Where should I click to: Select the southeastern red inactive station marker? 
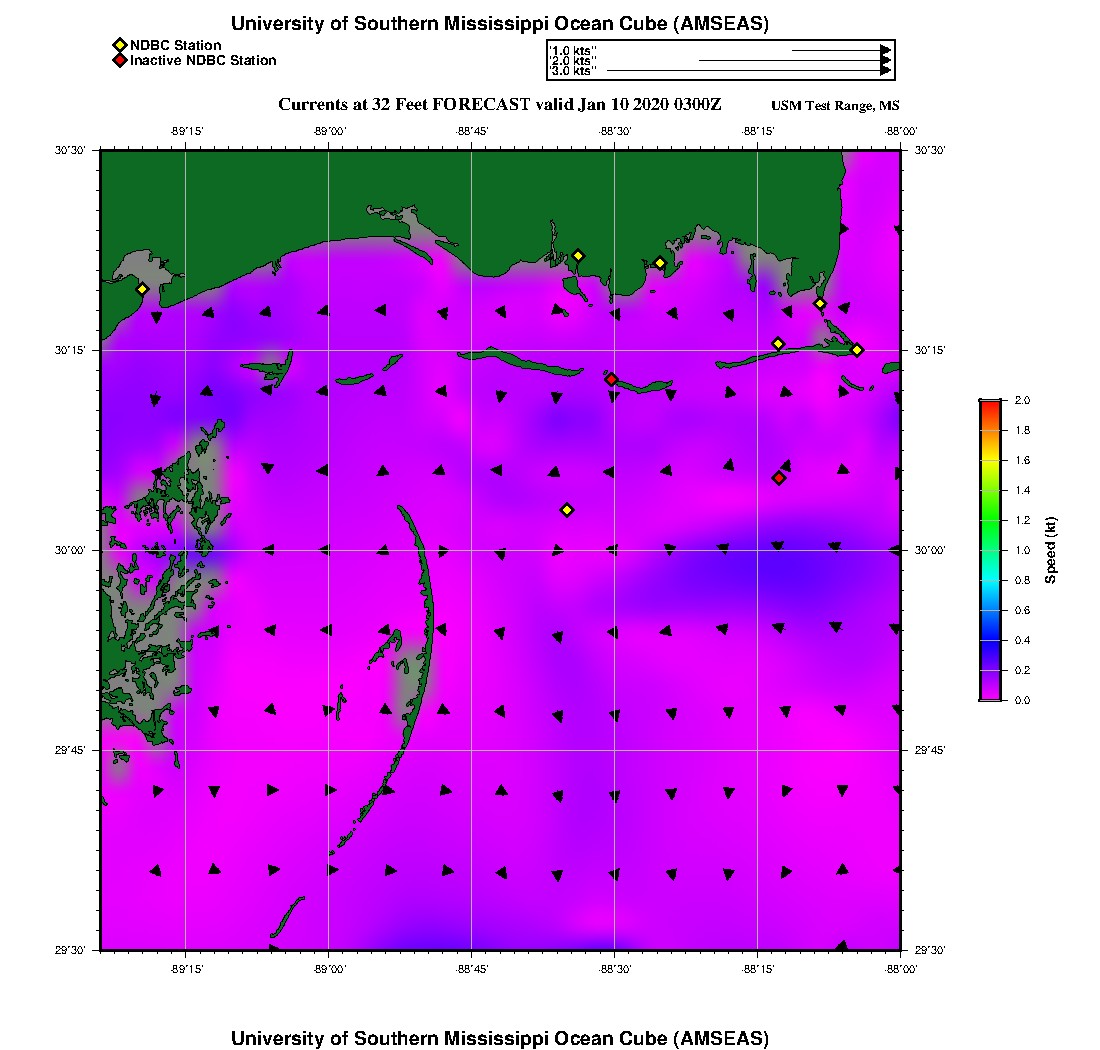coord(779,478)
